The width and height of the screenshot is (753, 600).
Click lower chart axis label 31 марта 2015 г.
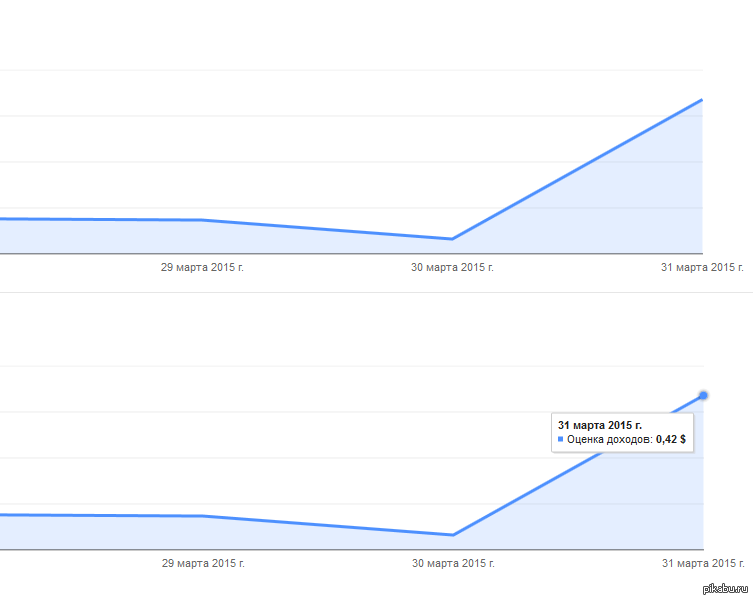click(703, 563)
